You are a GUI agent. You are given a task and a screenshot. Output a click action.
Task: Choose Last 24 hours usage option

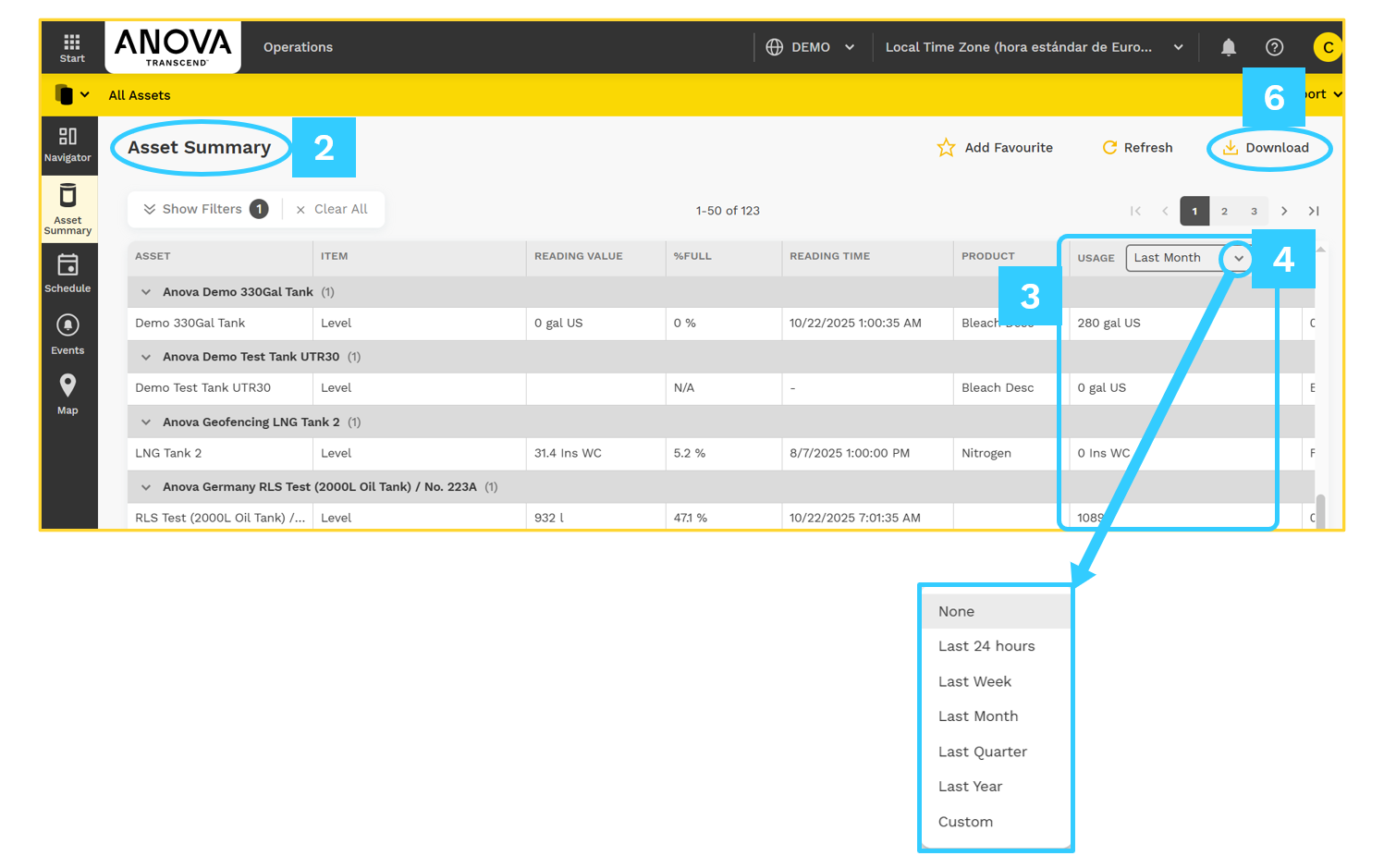pyautogui.click(x=986, y=646)
